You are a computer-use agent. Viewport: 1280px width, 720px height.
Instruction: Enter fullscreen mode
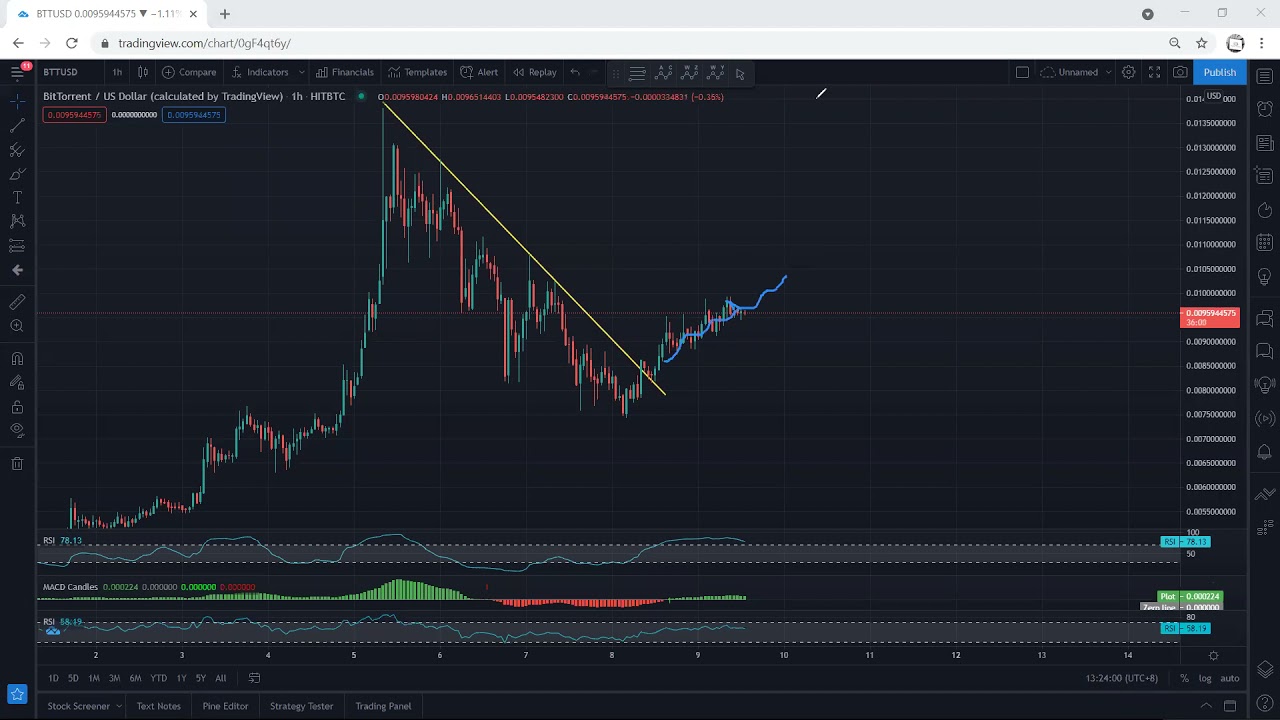pos(1154,72)
